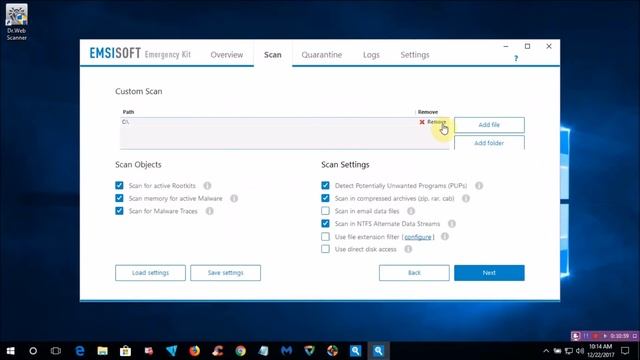
Task: Disable Scan in compressed archives
Action: [x=325, y=198]
